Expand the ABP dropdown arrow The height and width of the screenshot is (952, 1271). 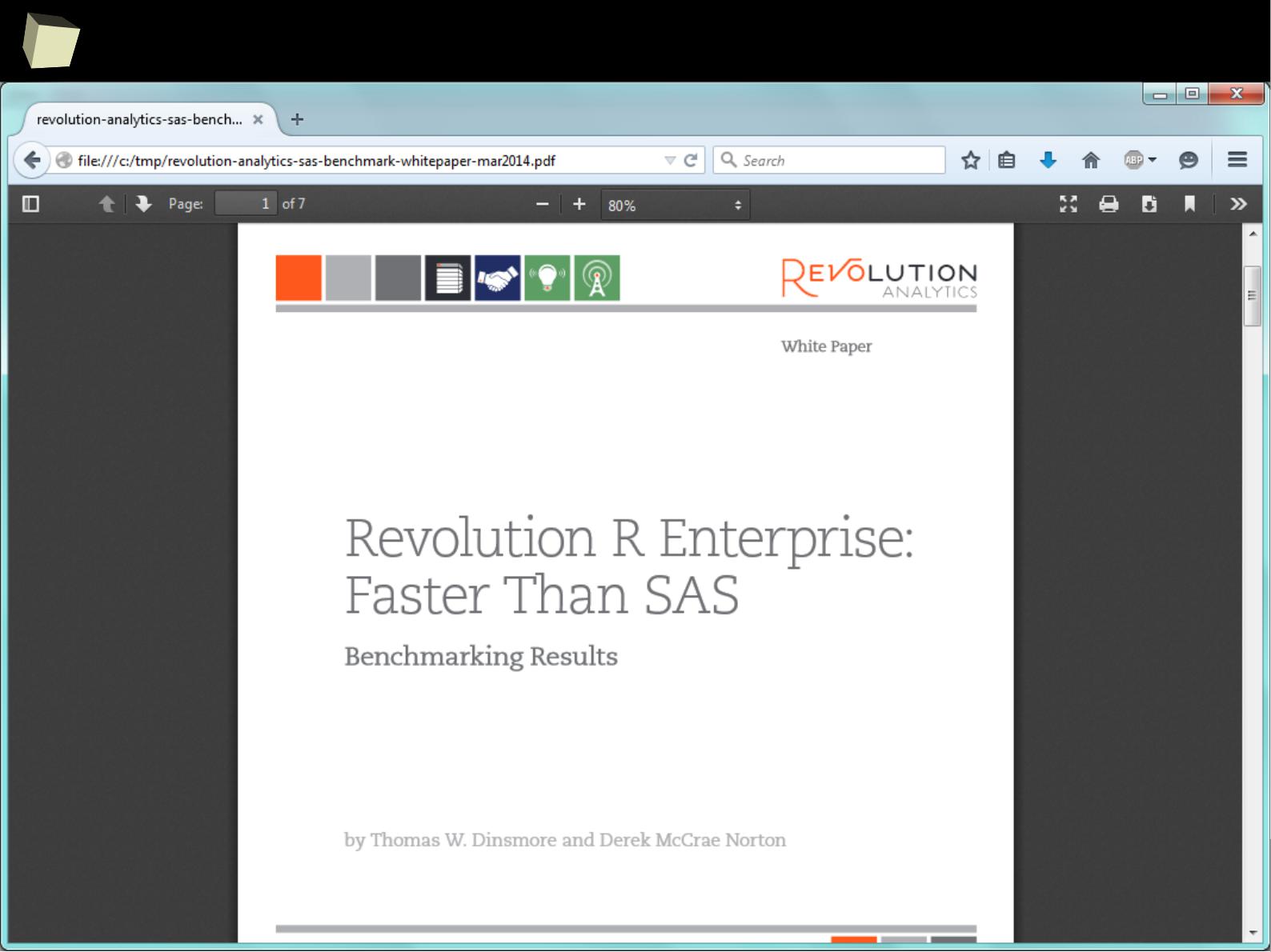1153,160
